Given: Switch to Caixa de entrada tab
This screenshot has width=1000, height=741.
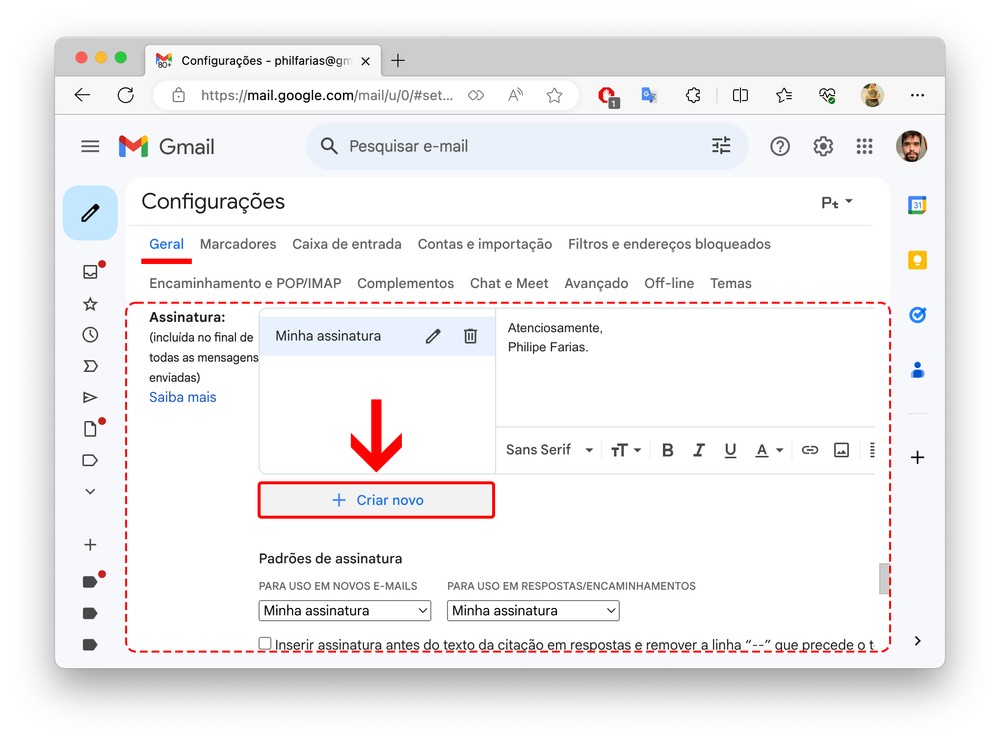Looking at the screenshot, I should [347, 244].
